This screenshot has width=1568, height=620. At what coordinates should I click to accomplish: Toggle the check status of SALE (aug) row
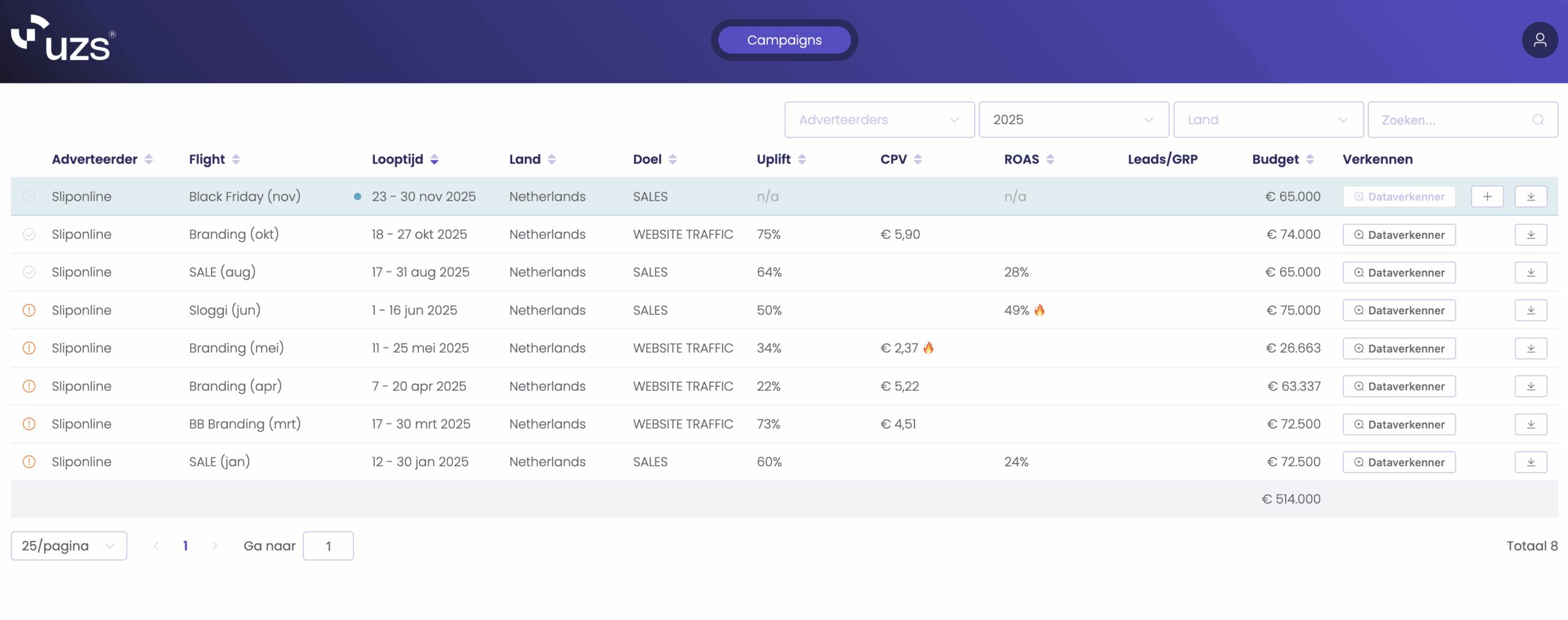coord(29,273)
